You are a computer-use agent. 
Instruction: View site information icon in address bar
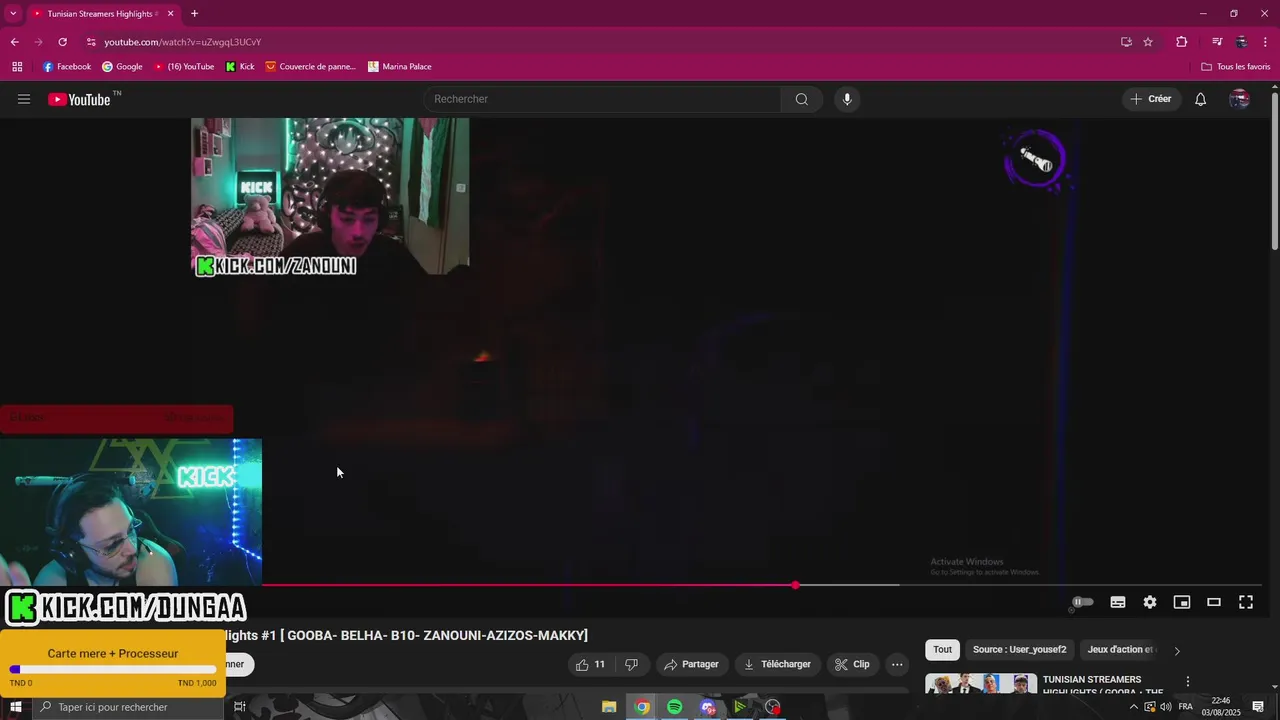(x=91, y=42)
